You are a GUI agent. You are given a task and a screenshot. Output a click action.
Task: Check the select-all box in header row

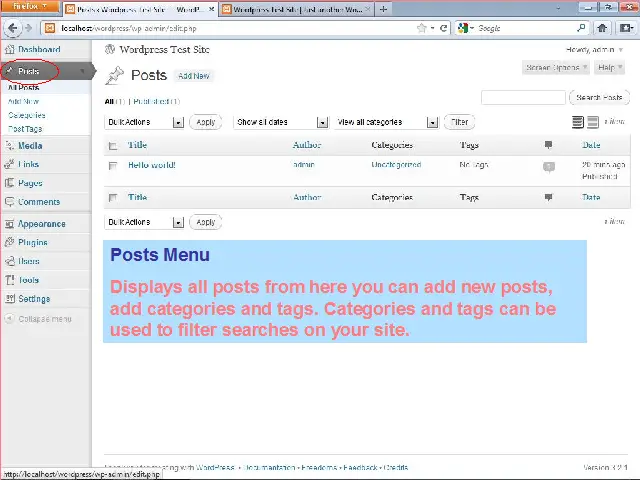[x=113, y=146]
